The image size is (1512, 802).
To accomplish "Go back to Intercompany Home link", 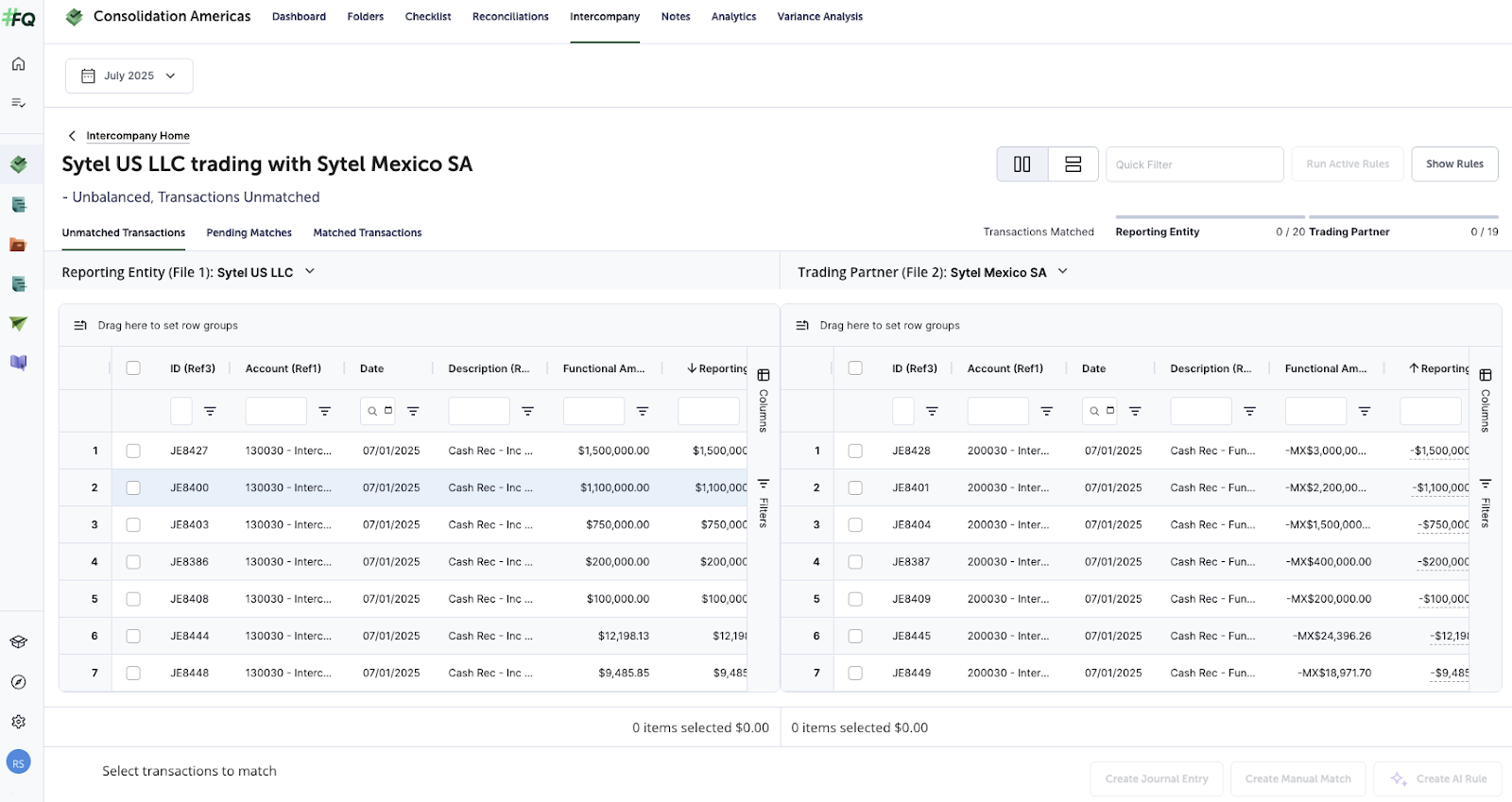I will 137,136.
